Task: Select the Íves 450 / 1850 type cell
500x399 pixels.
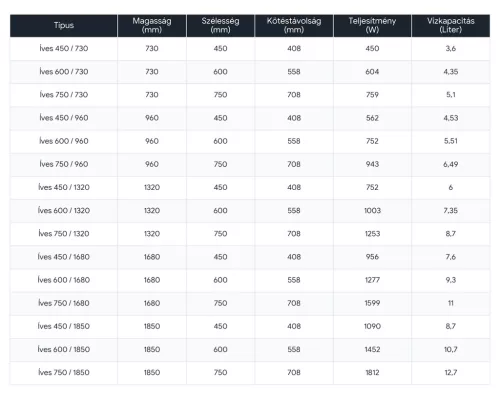Action: coord(64,326)
